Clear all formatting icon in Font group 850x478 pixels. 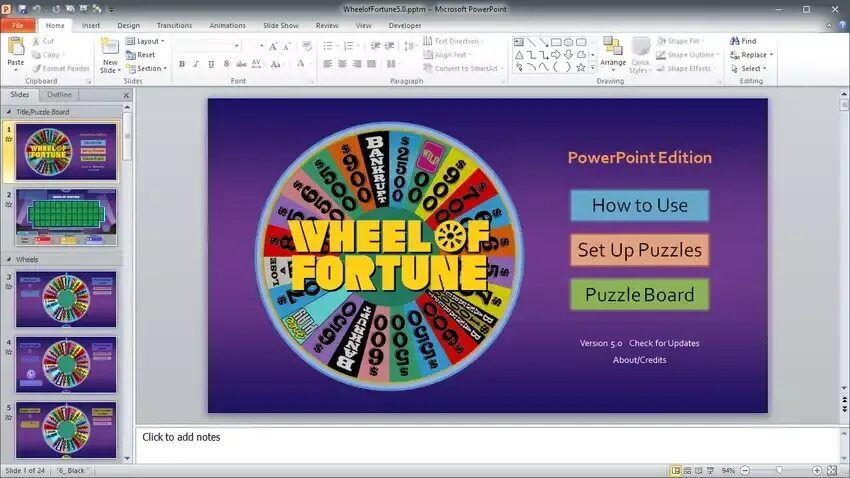click(x=307, y=47)
